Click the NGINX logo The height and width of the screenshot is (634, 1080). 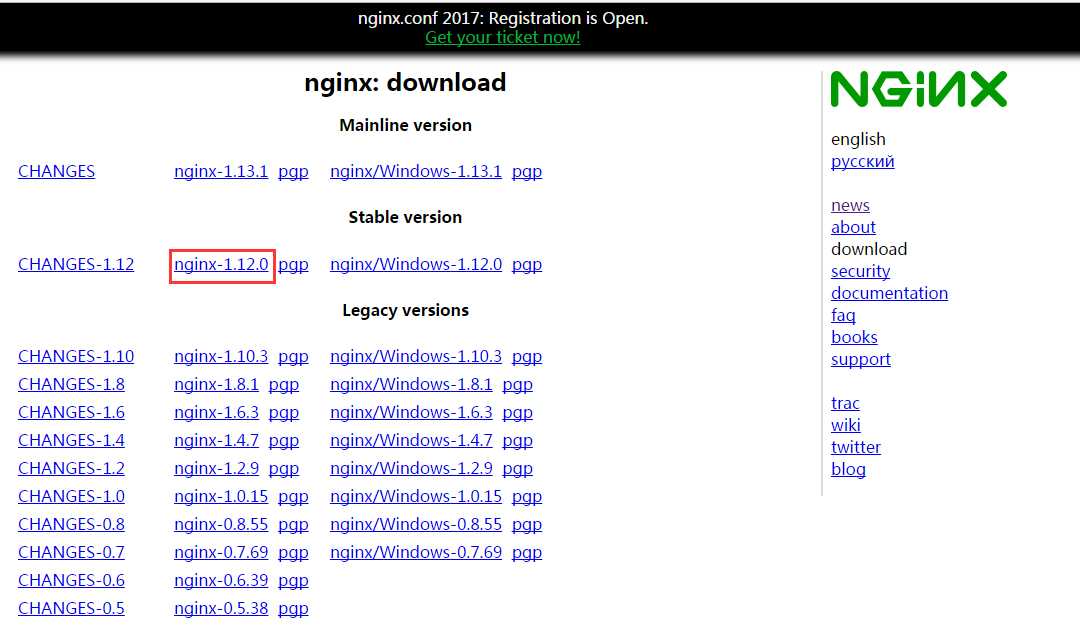918,89
